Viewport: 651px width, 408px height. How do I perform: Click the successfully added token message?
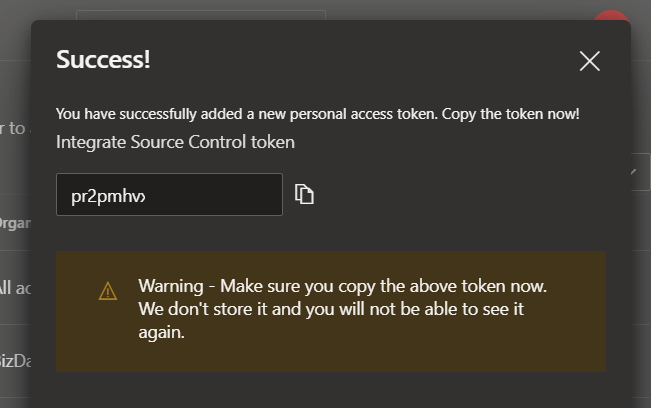point(318,114)
